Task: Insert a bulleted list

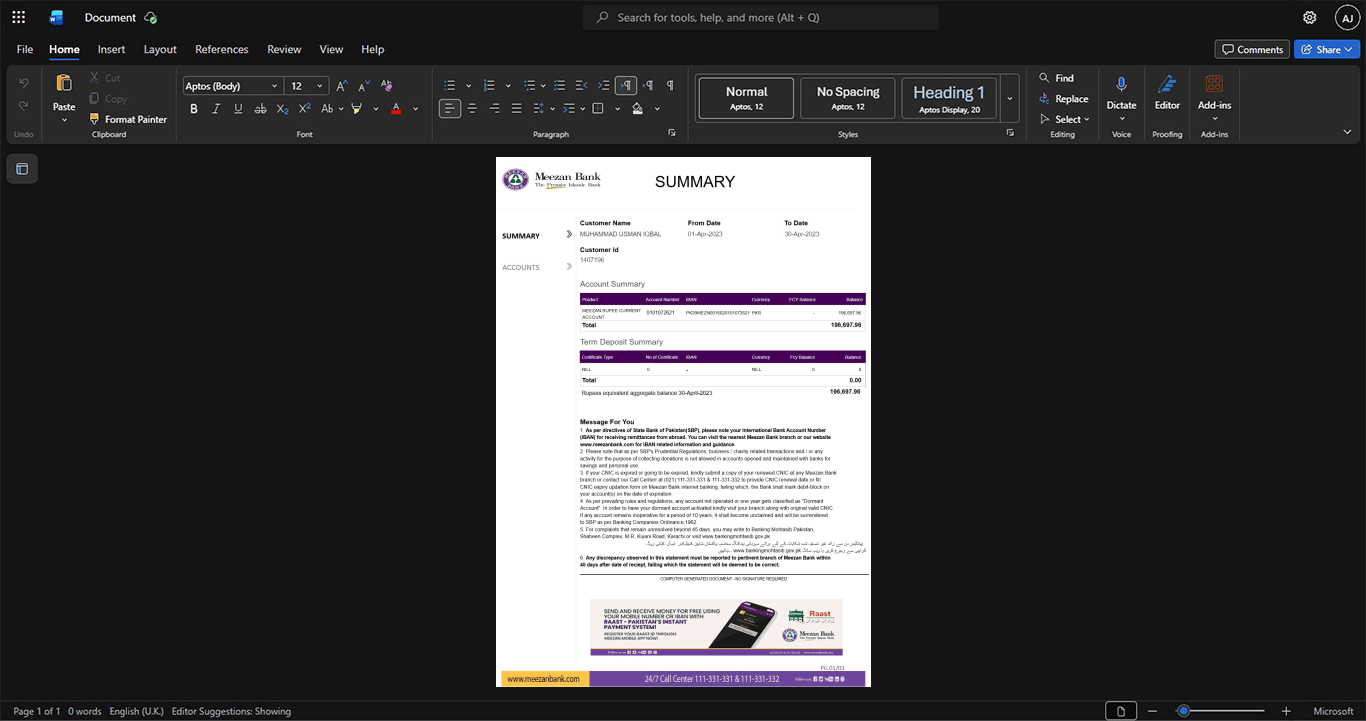Action: (x=450, y=86)
